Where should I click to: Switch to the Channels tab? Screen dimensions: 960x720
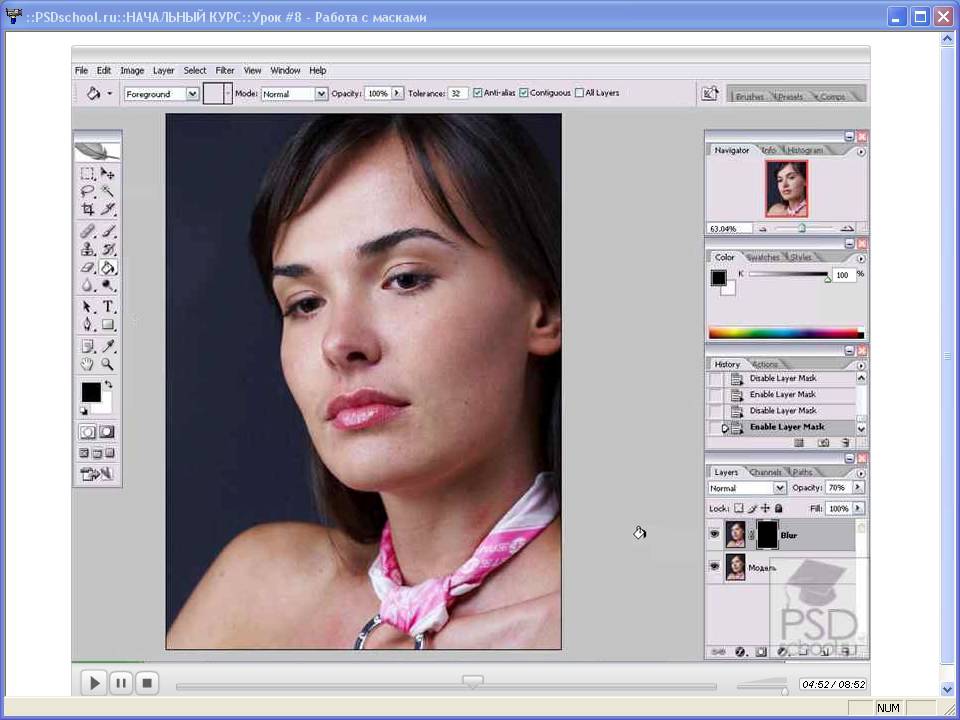765,472
